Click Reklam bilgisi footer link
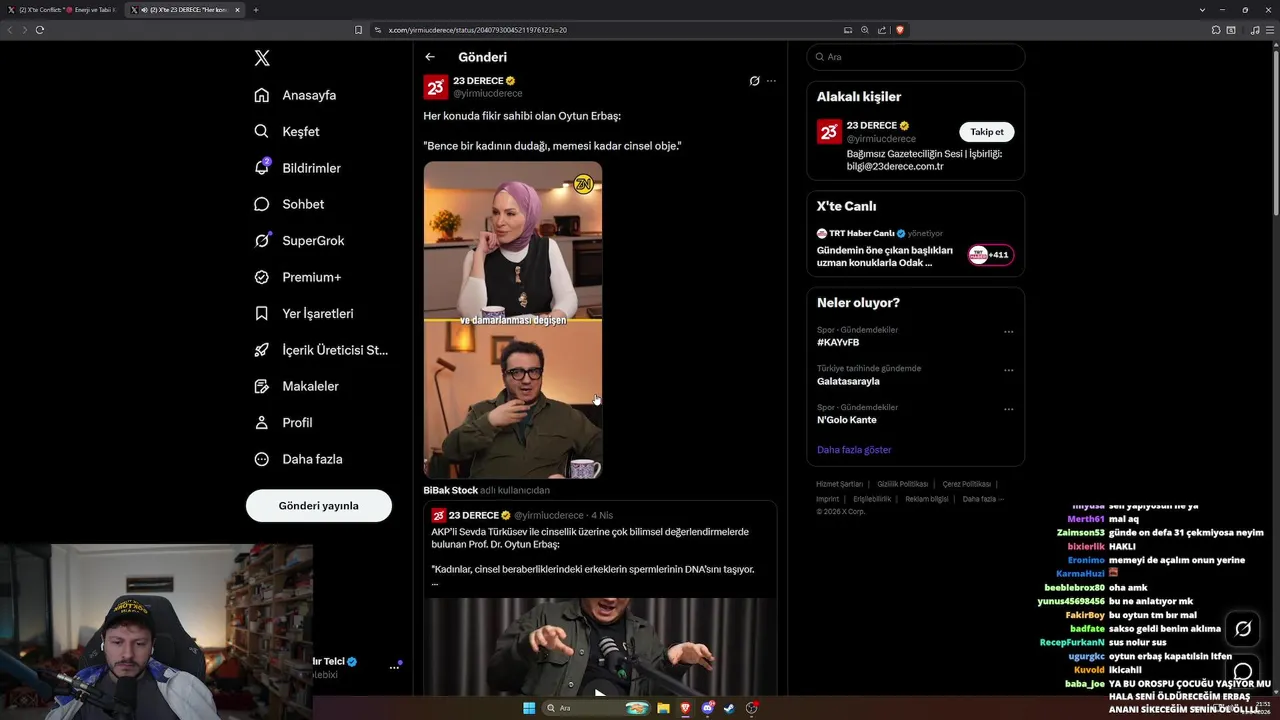 click(x=927, y=499)
